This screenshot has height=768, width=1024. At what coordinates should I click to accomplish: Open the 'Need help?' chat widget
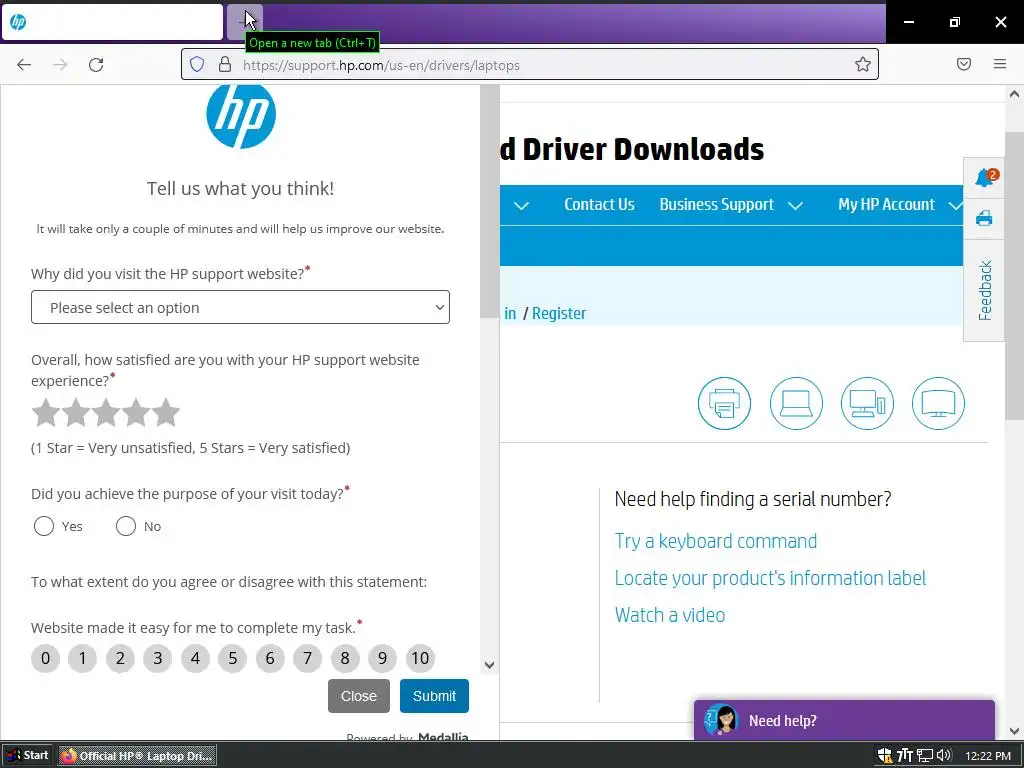(844, 720)
